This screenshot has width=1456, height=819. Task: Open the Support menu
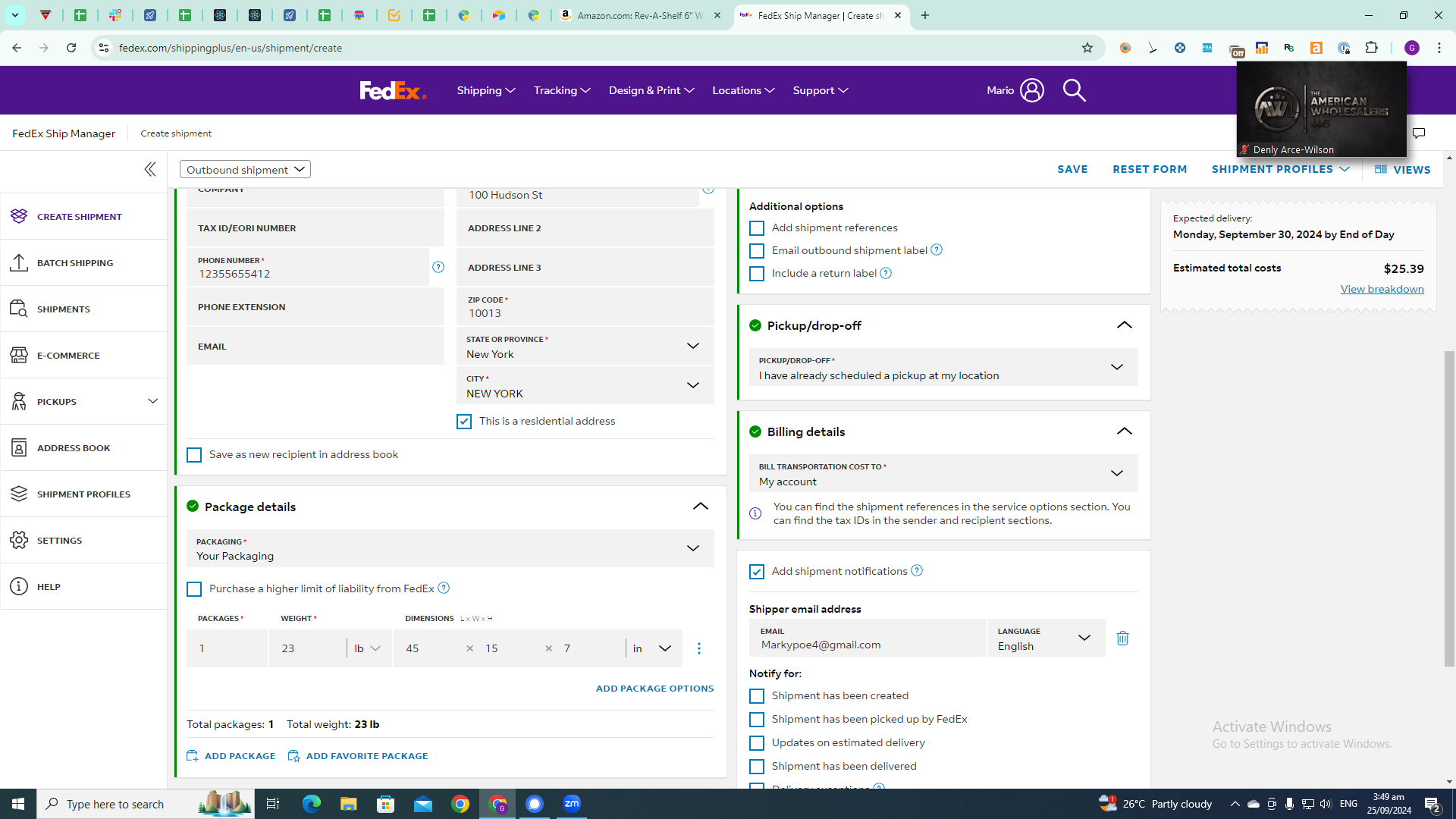pos(821,90)
